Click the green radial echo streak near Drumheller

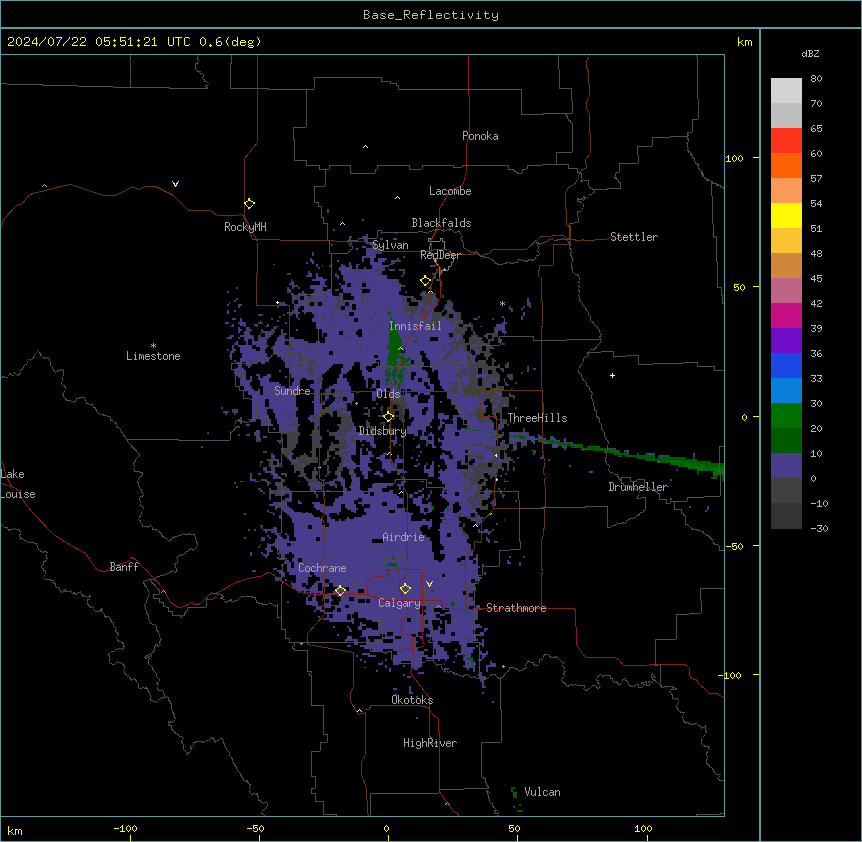[616, 451]
